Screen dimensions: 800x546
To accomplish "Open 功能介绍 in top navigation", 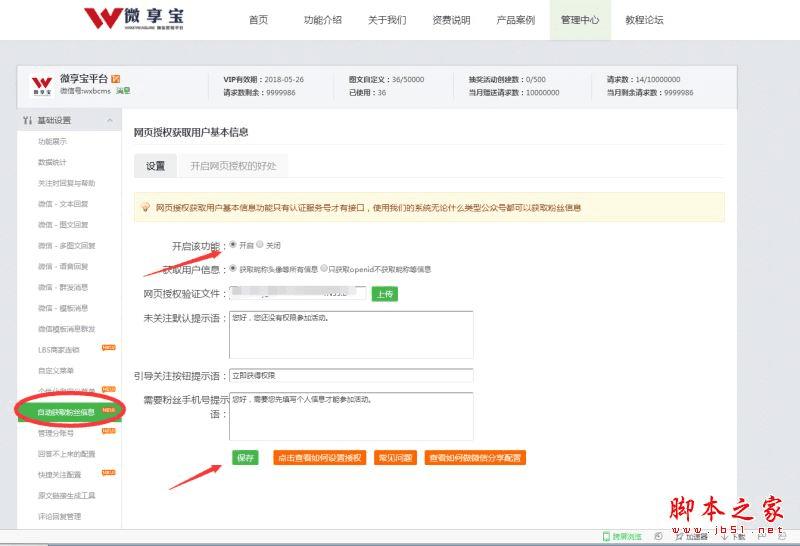I will click(x=322, y=20).
